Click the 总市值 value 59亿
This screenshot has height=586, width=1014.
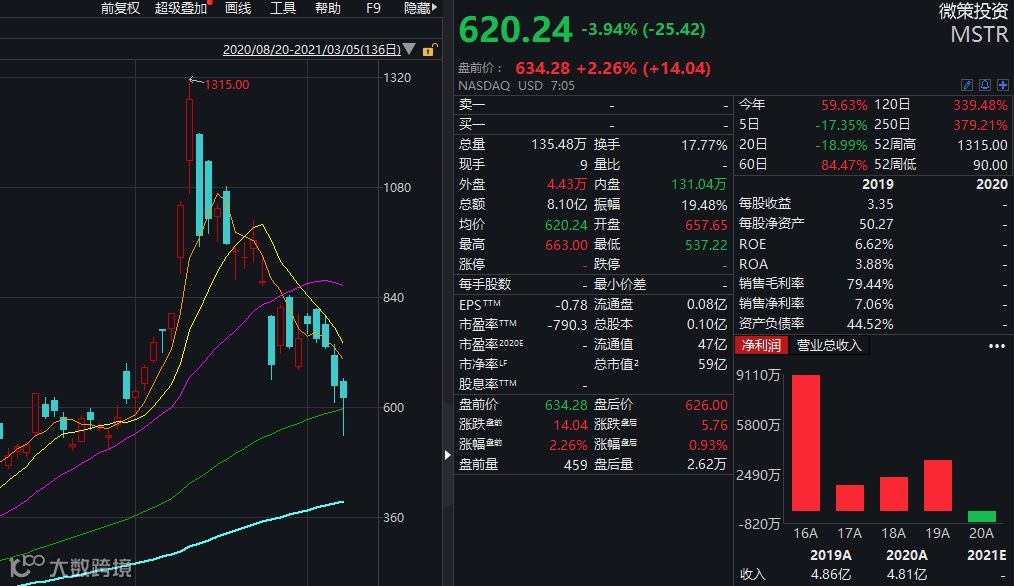[712, 365]
